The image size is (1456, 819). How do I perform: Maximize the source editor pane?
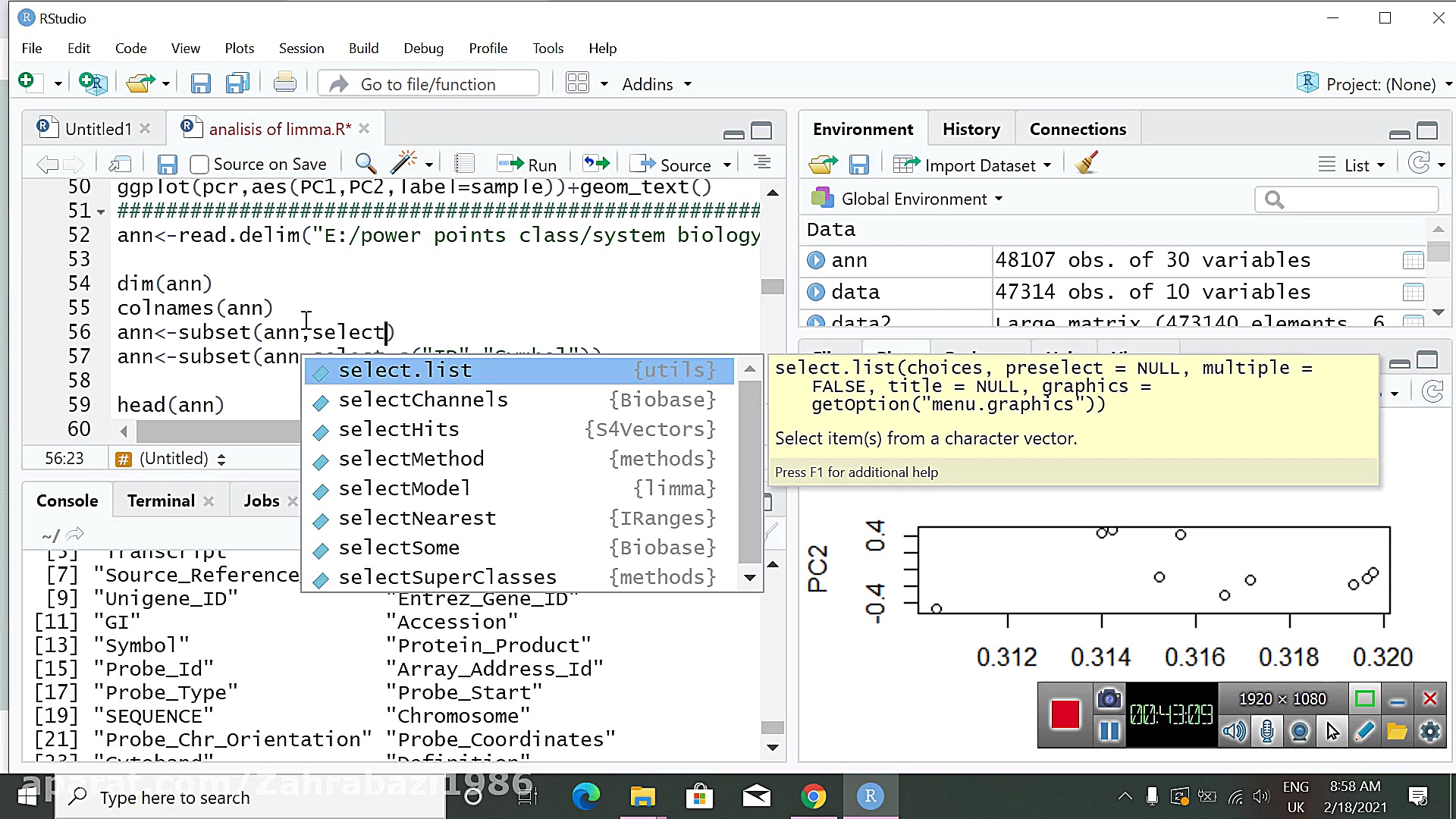point(761,131)
